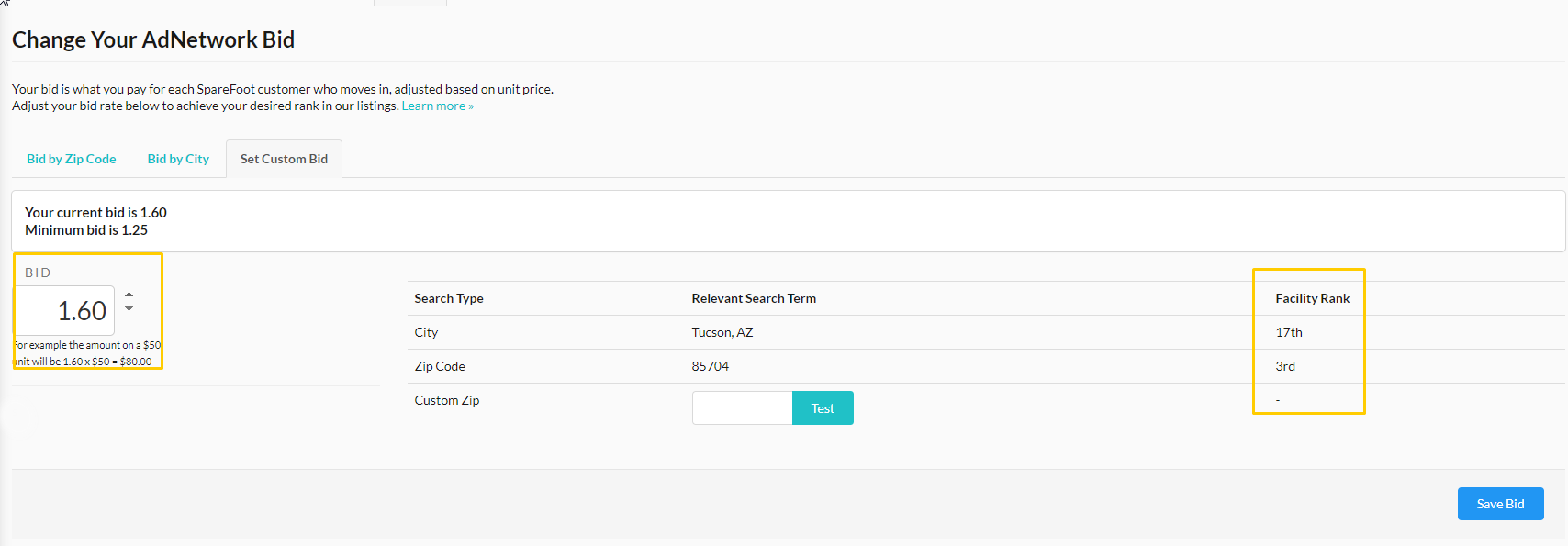
Task: Select the Set Custom Bid tab
Action: (x=284, y=159)
